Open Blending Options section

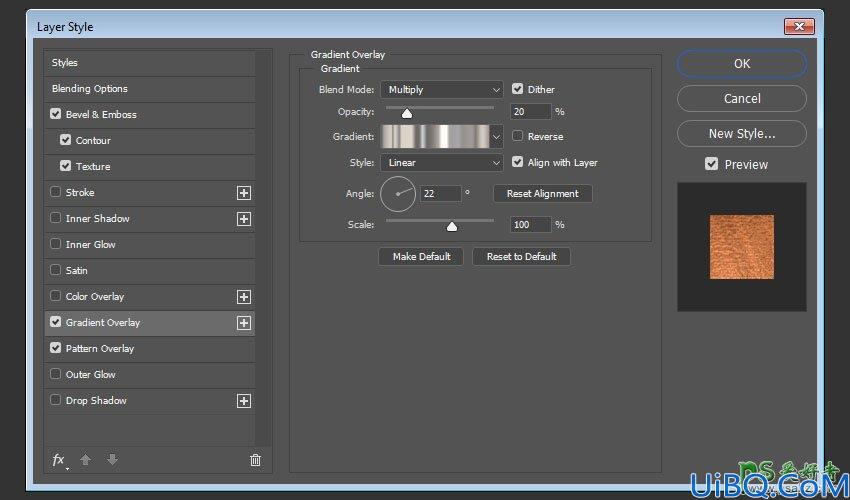150,89
